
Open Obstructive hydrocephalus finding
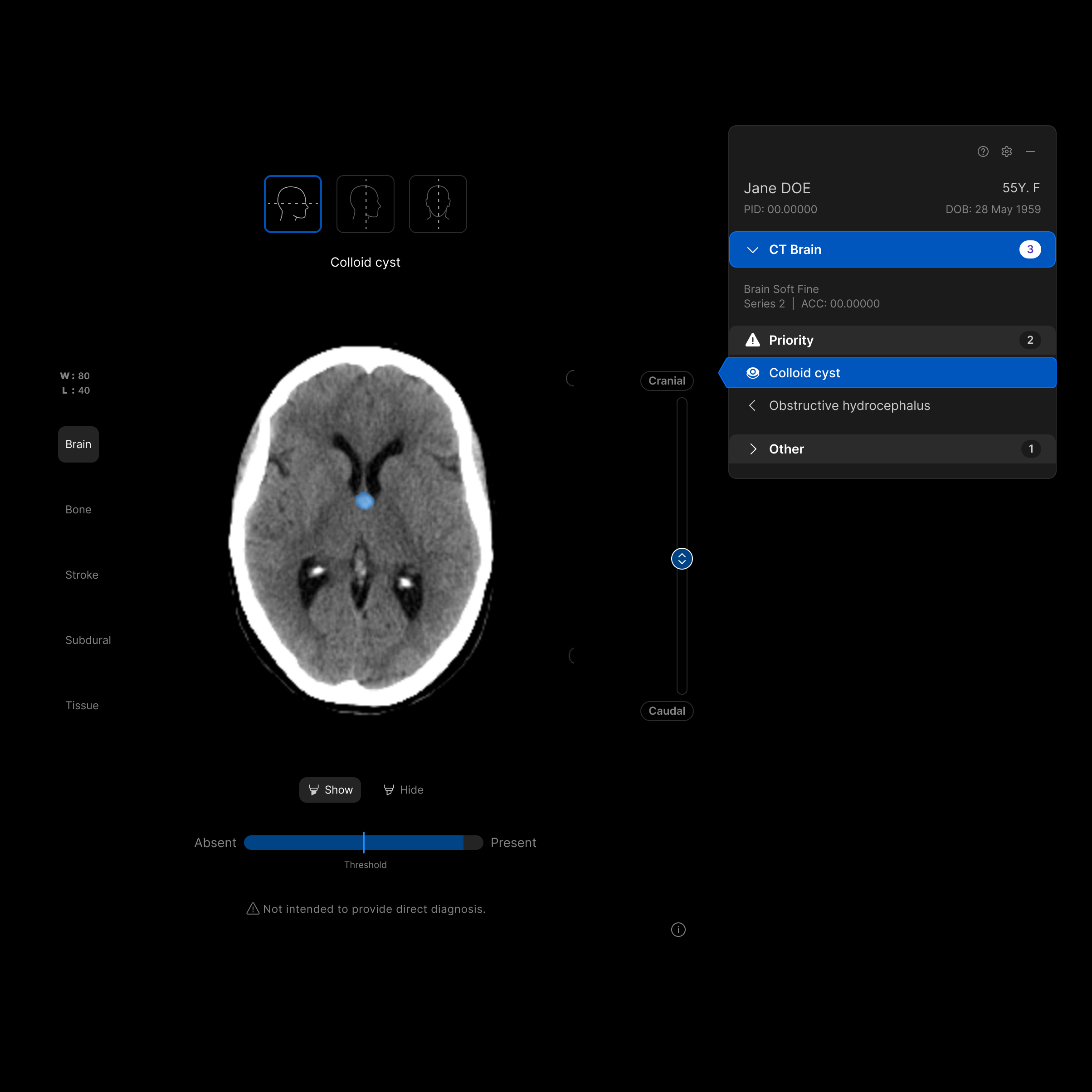(x=849, y=406)
